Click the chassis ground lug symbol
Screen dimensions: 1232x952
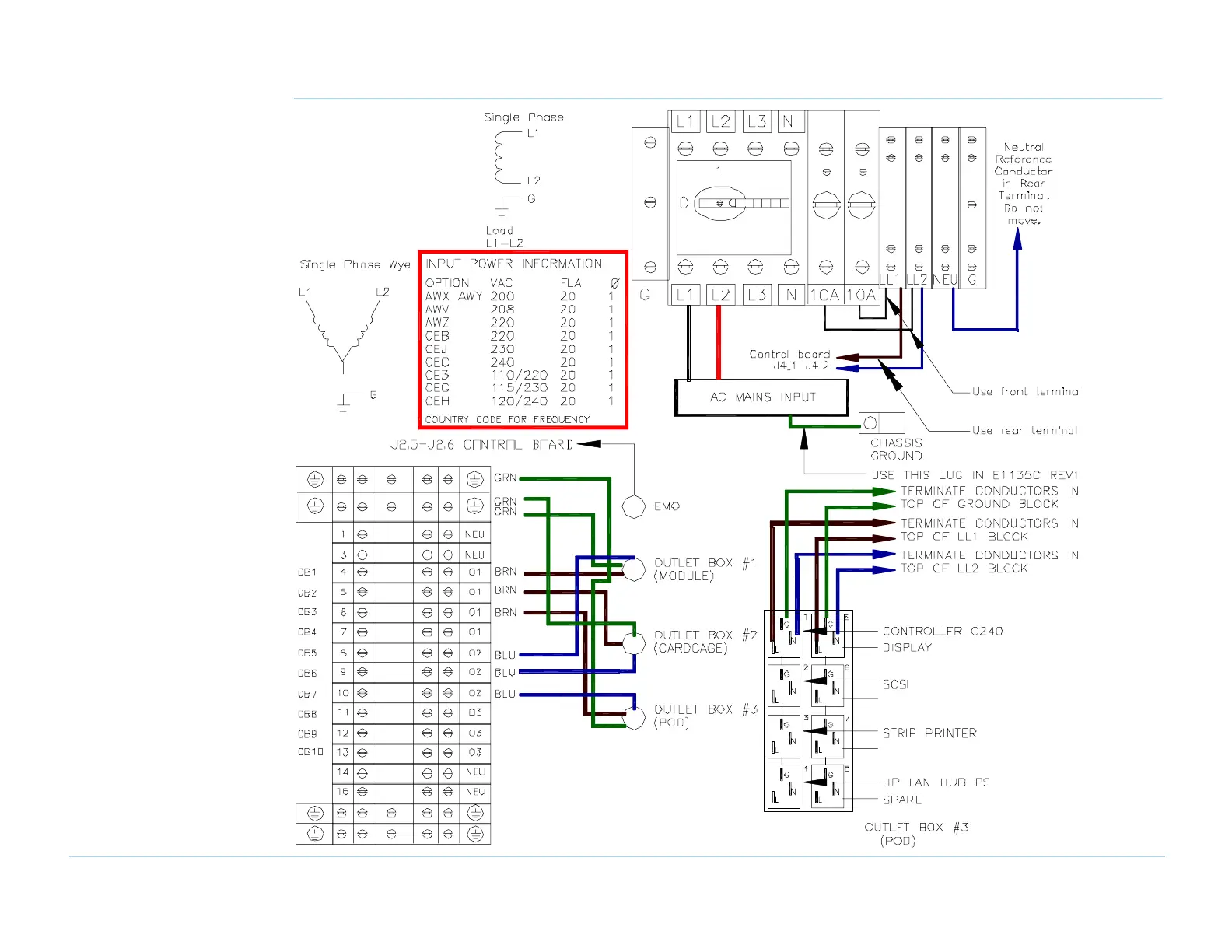coord(882,423)
